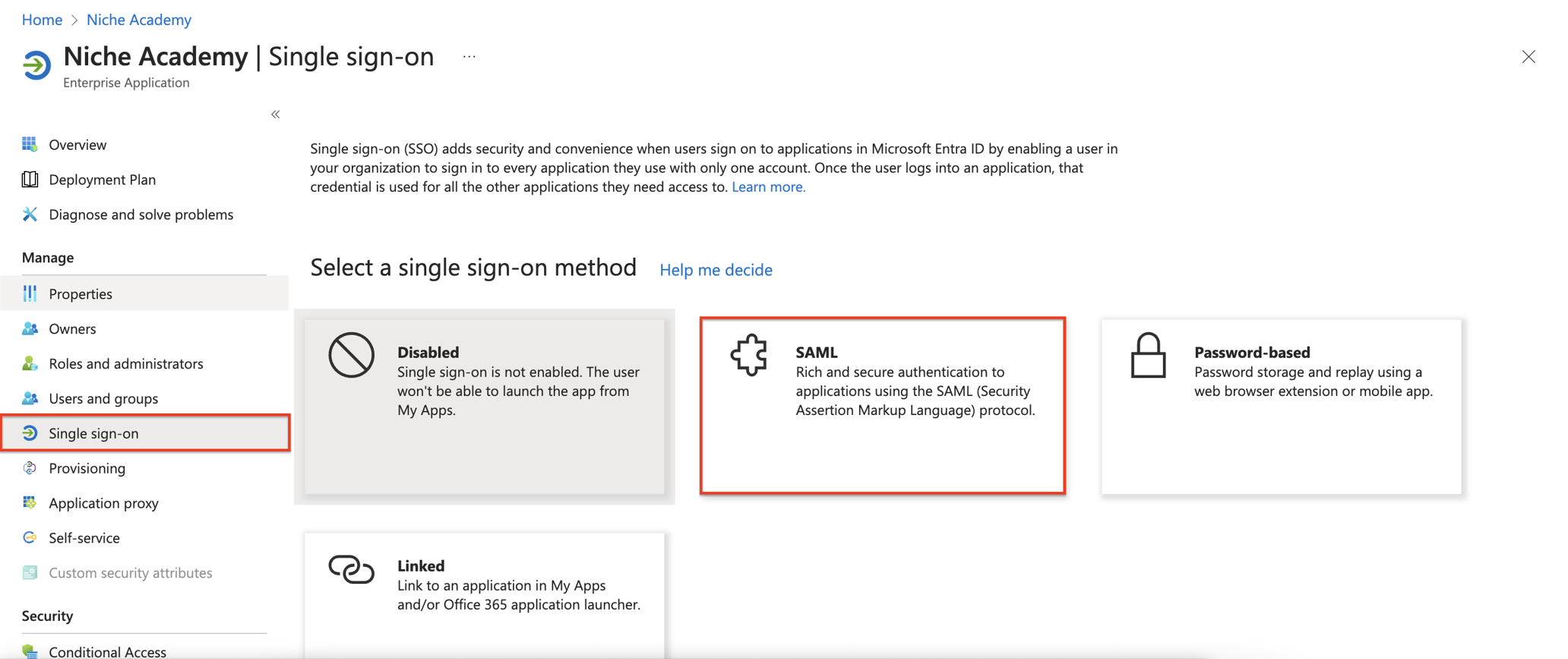Click the Self-service icon
The image size is (1568, 659).
[x=30, y=537]
